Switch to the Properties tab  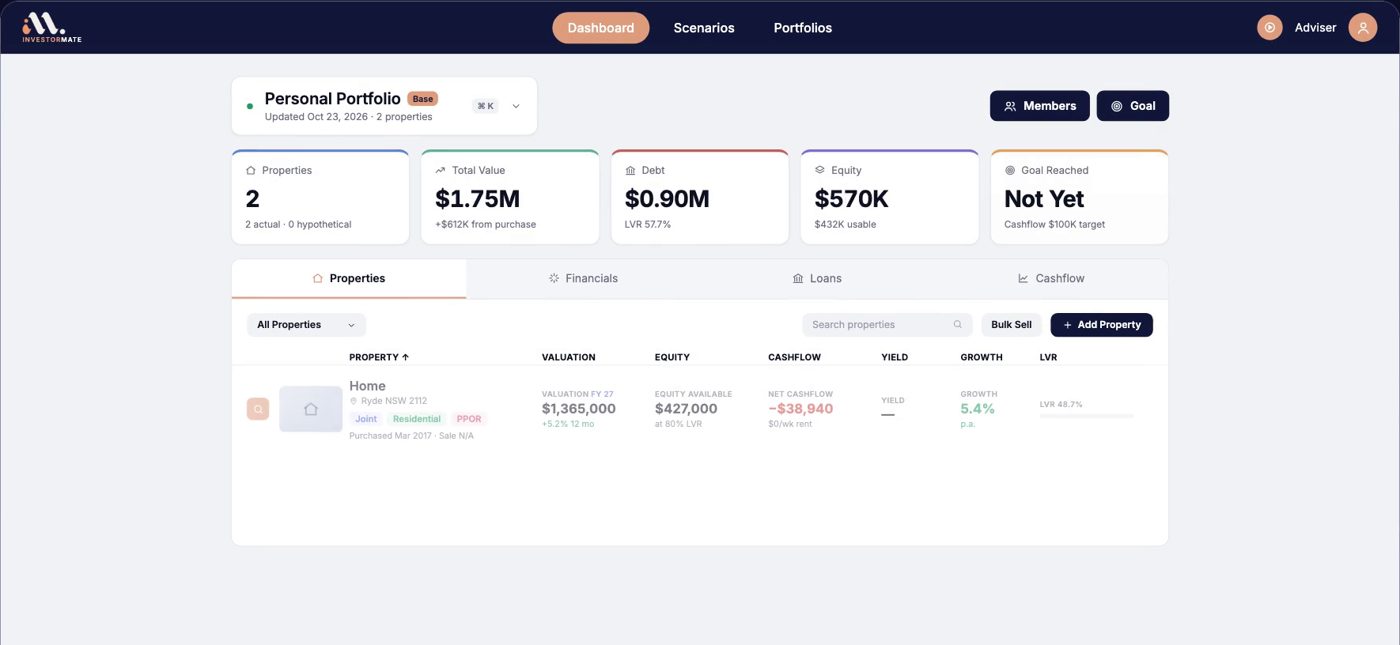(x=349, y=279)
